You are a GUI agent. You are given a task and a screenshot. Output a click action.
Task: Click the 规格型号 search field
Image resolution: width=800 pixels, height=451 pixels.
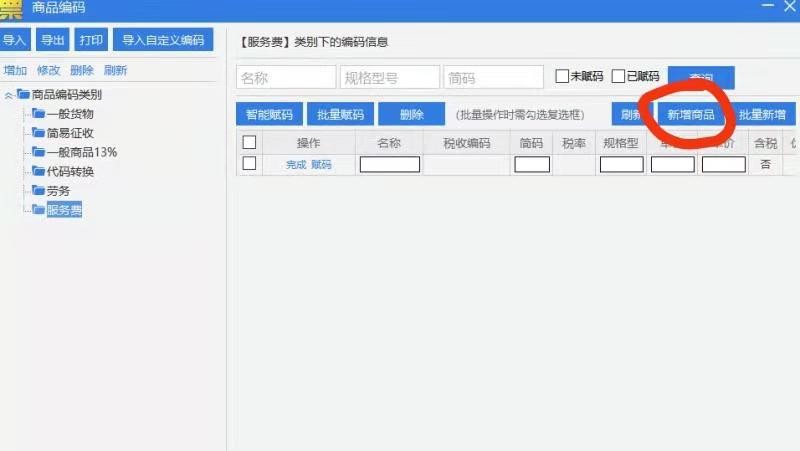(389, 78)
